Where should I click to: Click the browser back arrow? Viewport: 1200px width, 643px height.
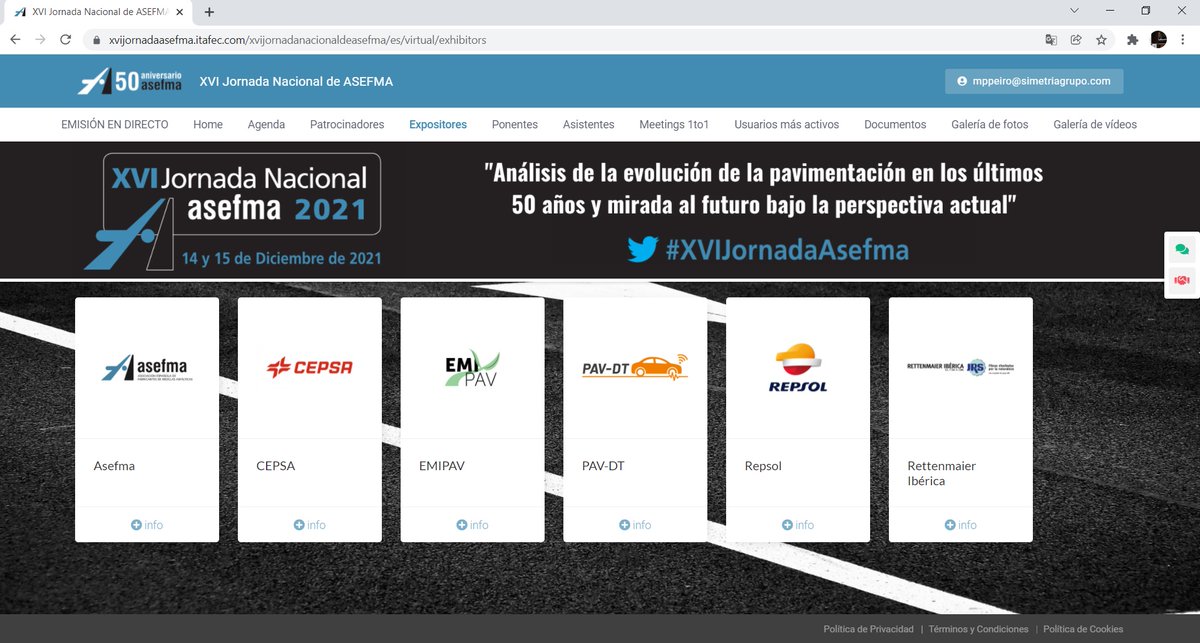(15, 40)
